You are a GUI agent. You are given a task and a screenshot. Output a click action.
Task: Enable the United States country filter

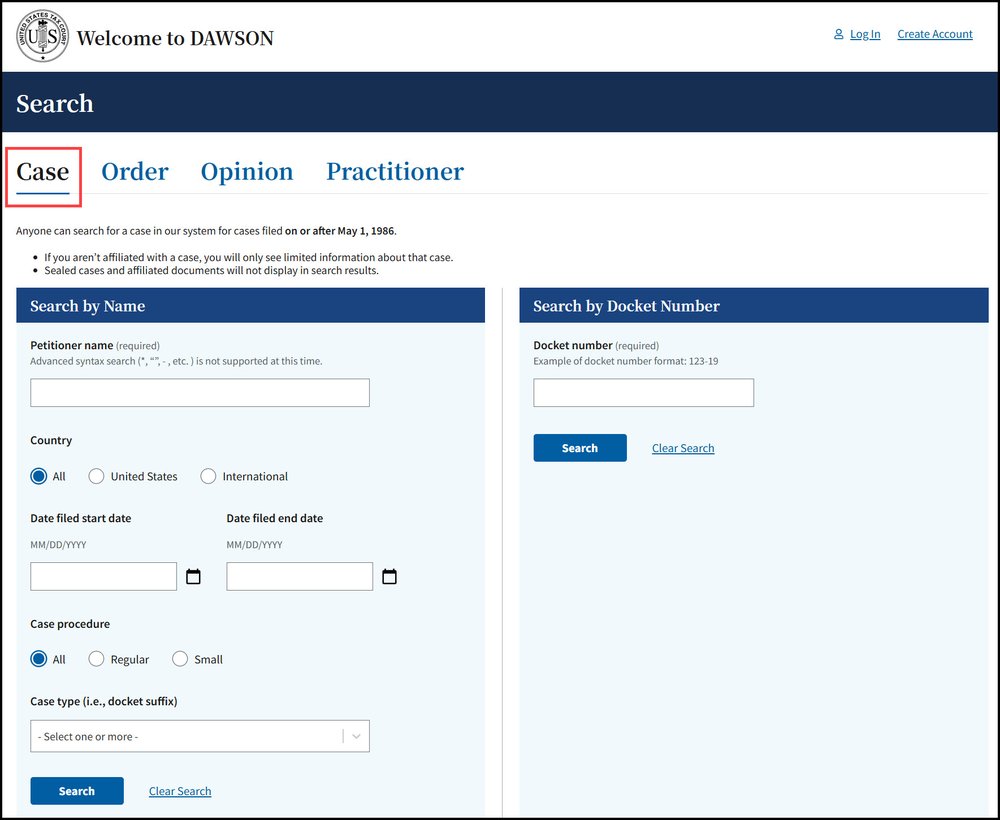96,476
